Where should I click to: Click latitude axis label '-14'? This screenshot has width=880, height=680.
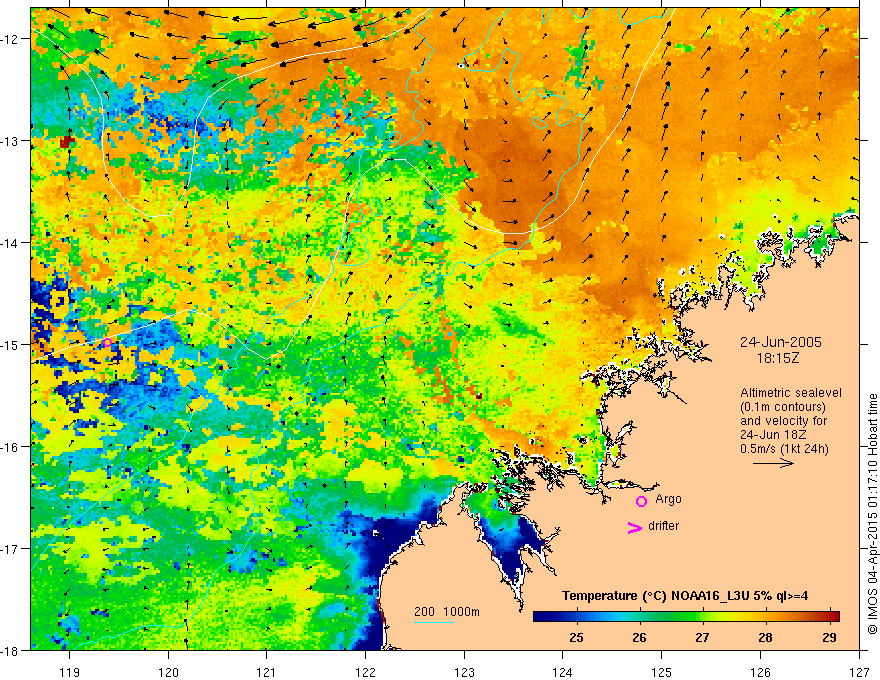coord(11,243)
